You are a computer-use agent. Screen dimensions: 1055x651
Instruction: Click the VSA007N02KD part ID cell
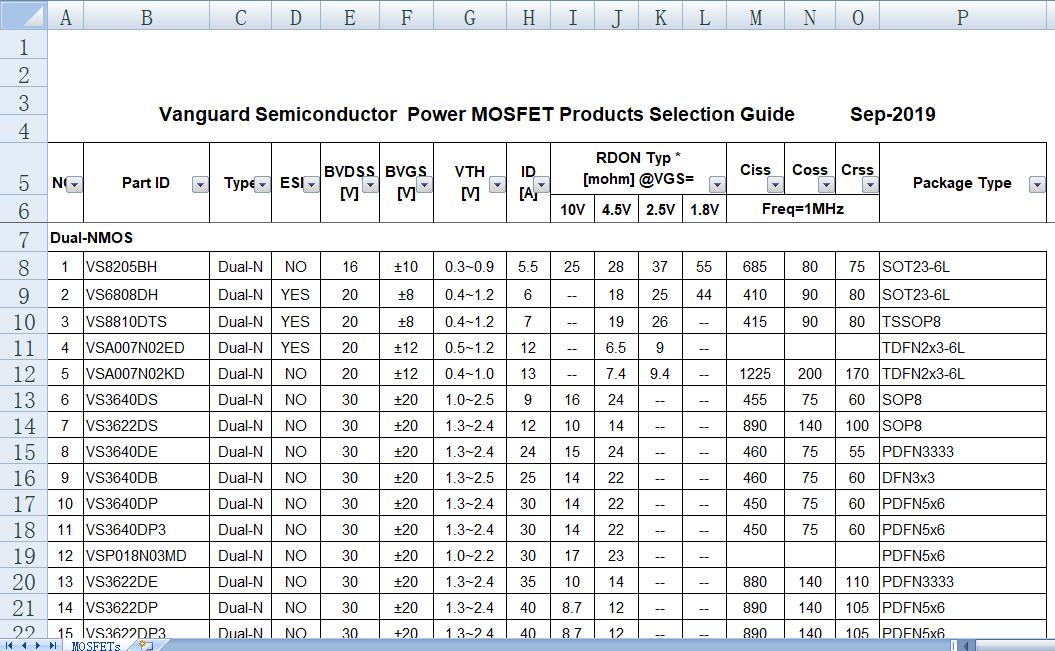point(147,373)
